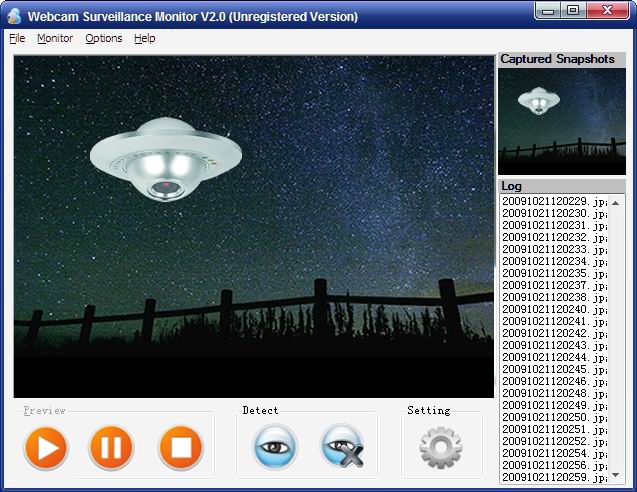Open the Monitor menu
Screen dimensions: 637x492
(55, 38)
